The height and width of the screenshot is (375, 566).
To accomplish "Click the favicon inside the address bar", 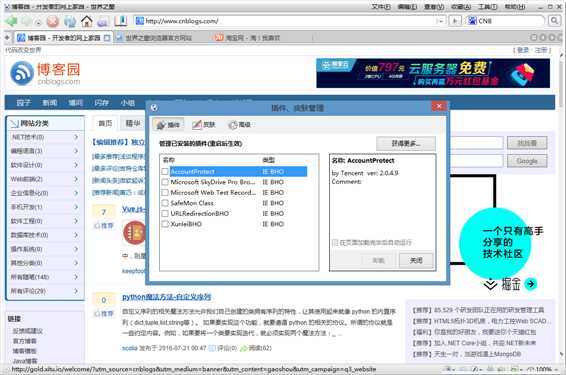I will click(140, 21).
